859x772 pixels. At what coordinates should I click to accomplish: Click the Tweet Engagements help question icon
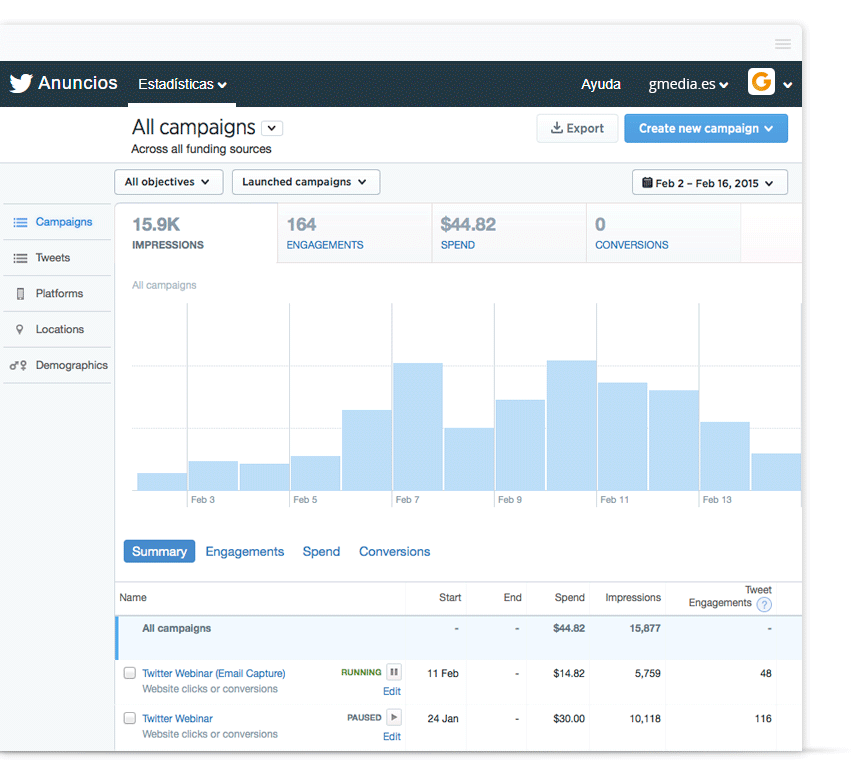764,604
